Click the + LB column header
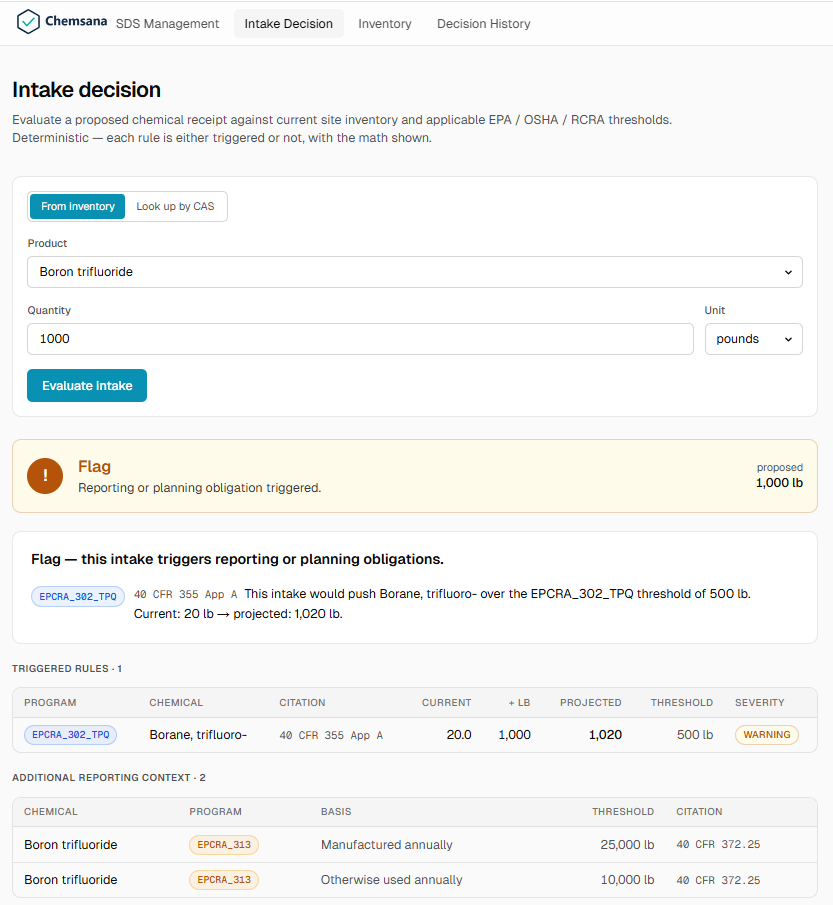Screen dimensions: 833x905 coord(519,702)
